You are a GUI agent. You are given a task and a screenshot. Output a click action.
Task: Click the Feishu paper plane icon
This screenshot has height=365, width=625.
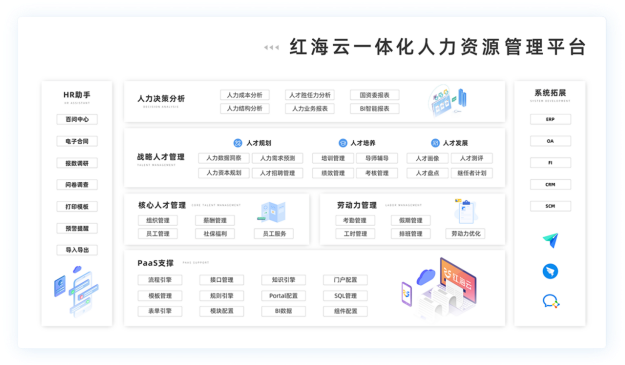point(550,240)
